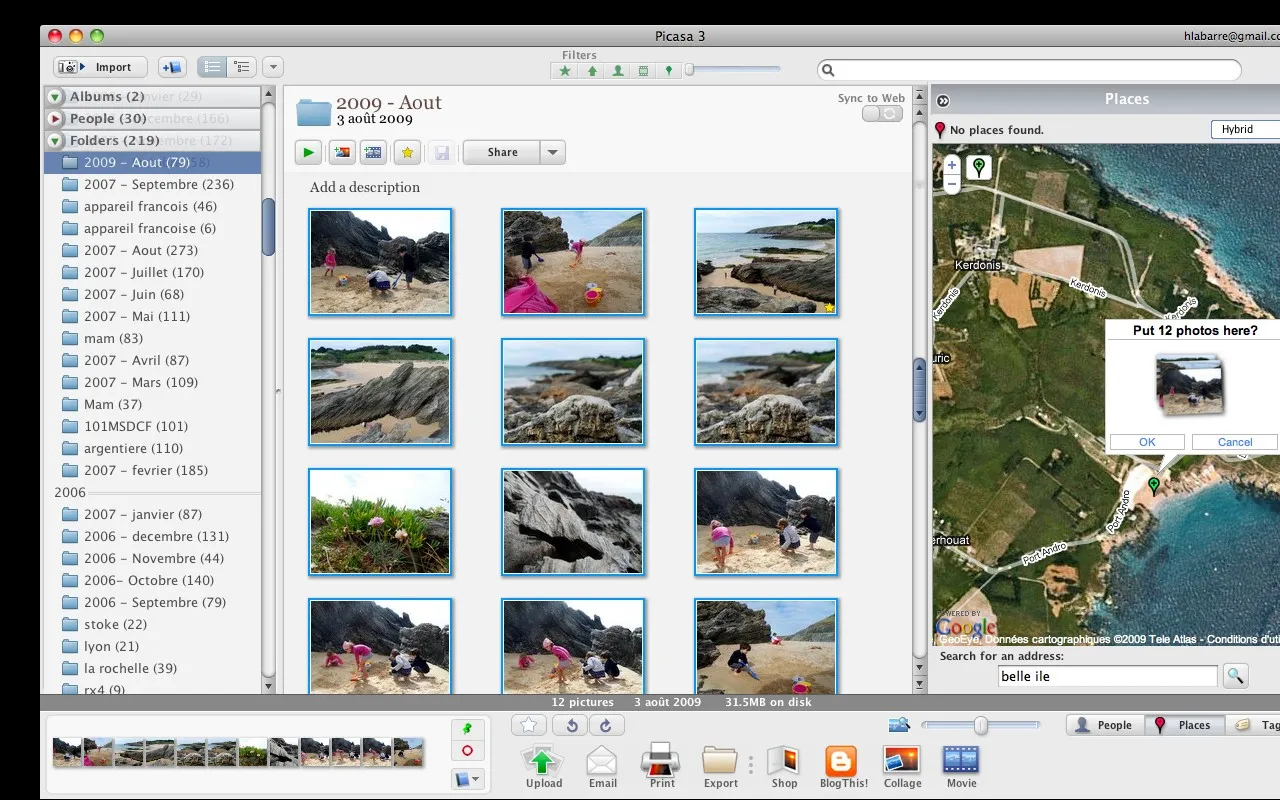Click the Upload icon with green arrow
The image size is (1280, 800).
(542, 761)
